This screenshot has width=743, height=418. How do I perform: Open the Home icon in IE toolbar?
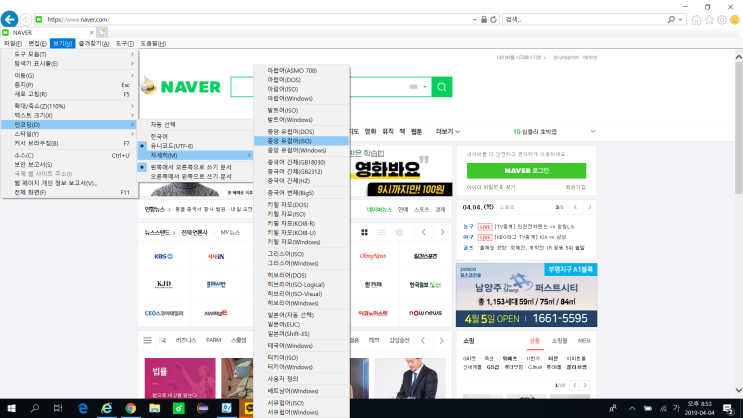[696, 19]
